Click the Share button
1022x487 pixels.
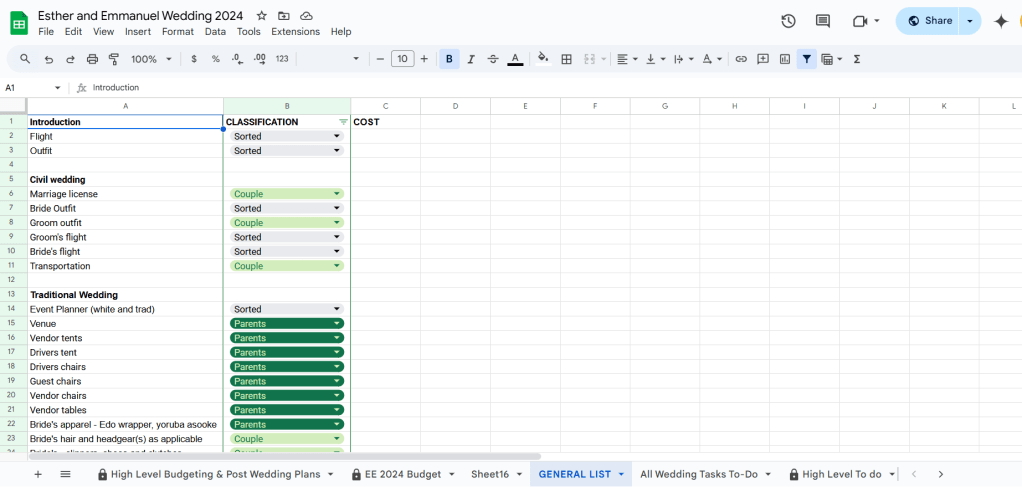(x=930, y=21)
